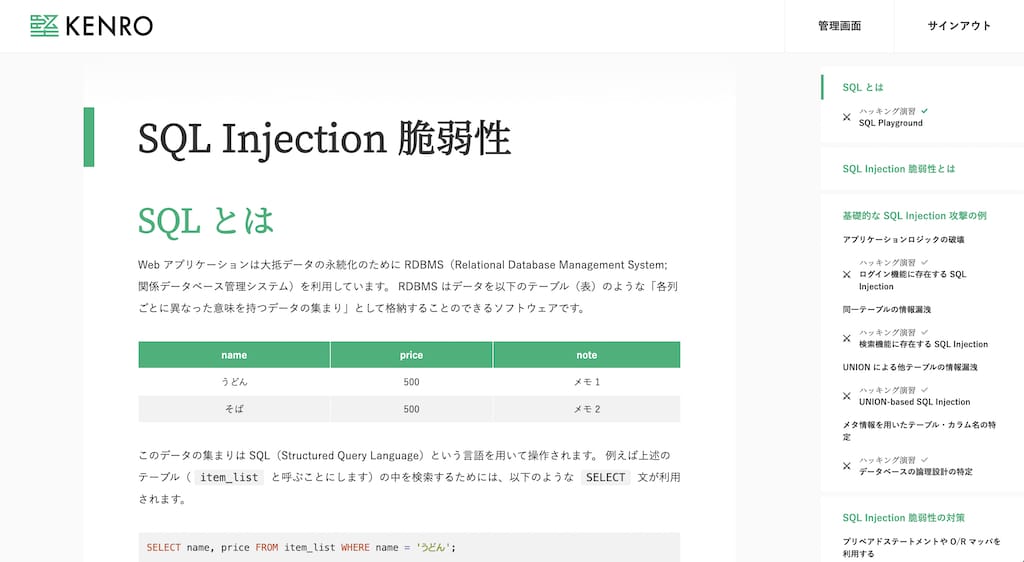Navigate to SQL Injection 脆弱性の対策 section
Screen dimensions: 1024x562
(903, 517)
